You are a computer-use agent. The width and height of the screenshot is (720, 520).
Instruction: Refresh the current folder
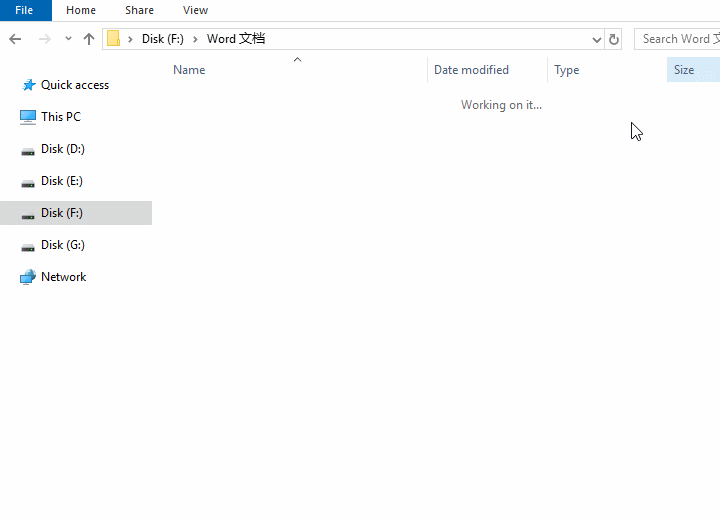point(613,40)
